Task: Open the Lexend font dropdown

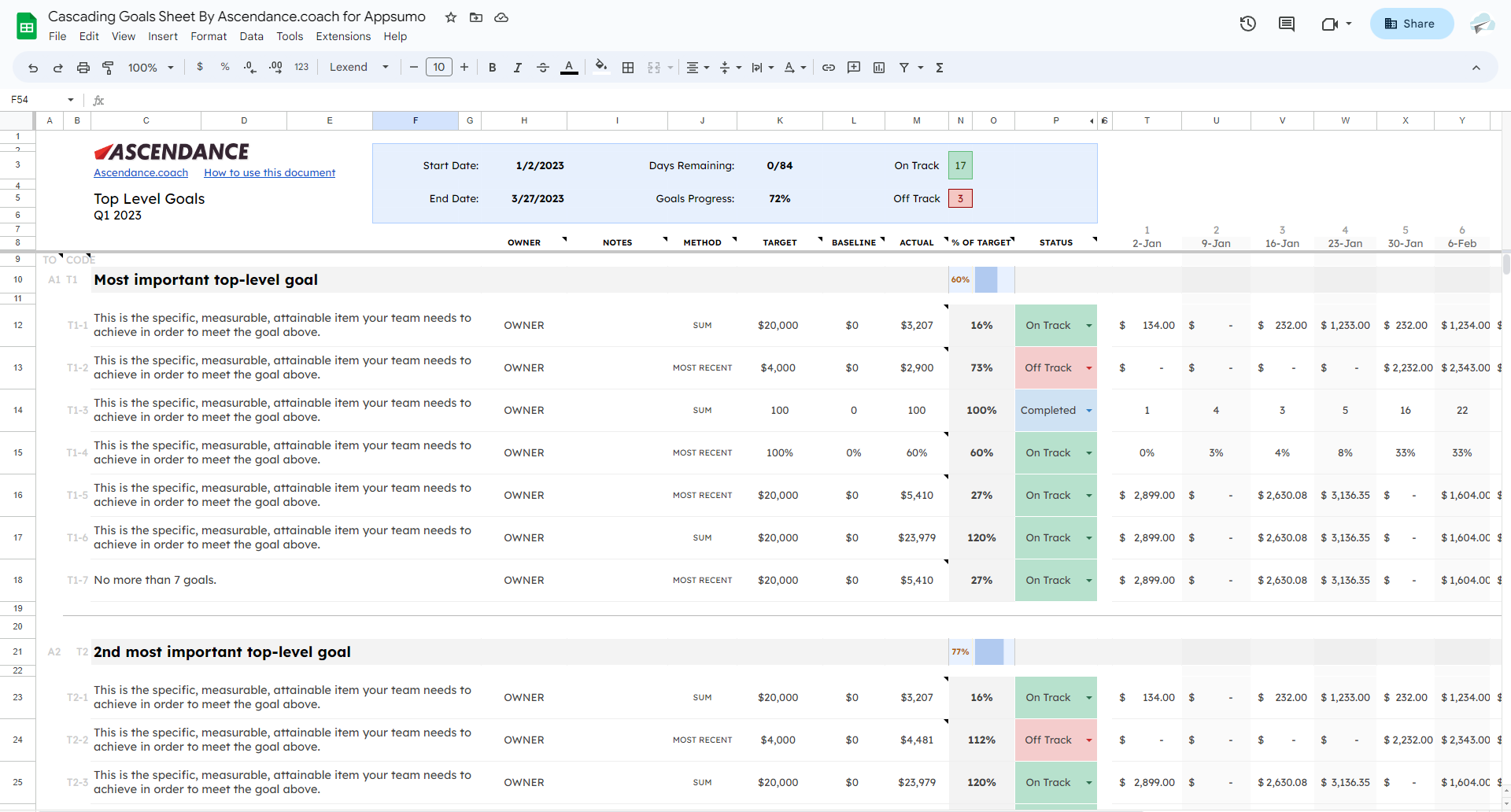Action: pos(359,68)
